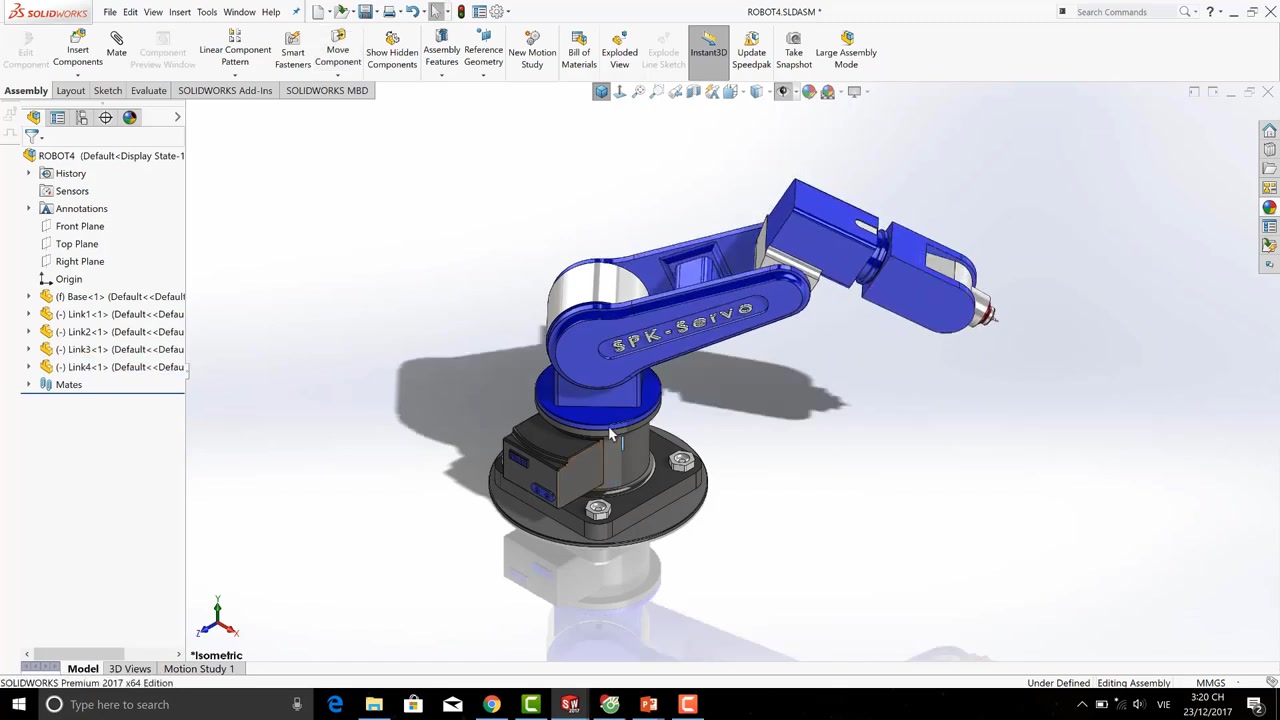Image resolution: width=1280 pixels, height=720 pixels.
Task: Open Design Library task pane icon
Action: pos(1269,151)
